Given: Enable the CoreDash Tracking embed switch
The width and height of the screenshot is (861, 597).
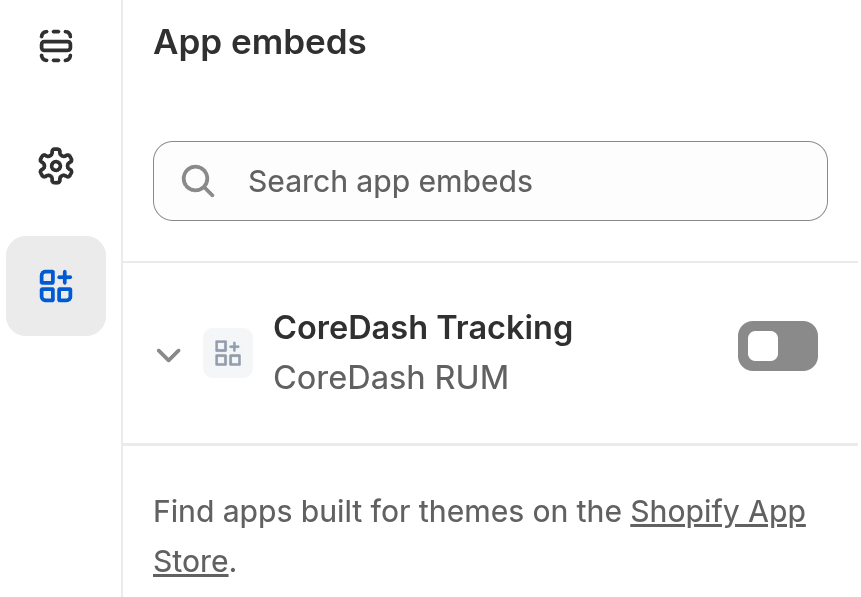Looking at the screenshot, I should (777, 346).
